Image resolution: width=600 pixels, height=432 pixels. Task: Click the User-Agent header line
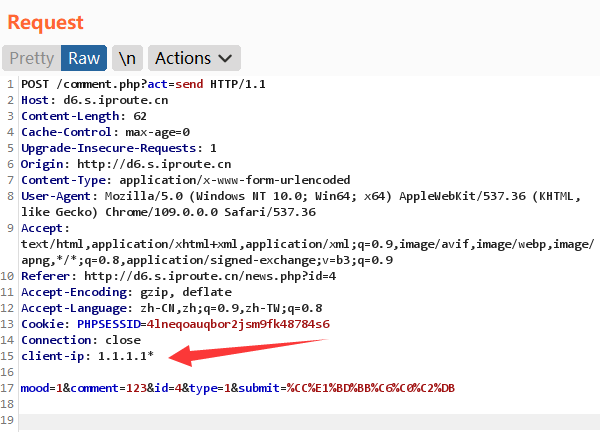point(300,196)
